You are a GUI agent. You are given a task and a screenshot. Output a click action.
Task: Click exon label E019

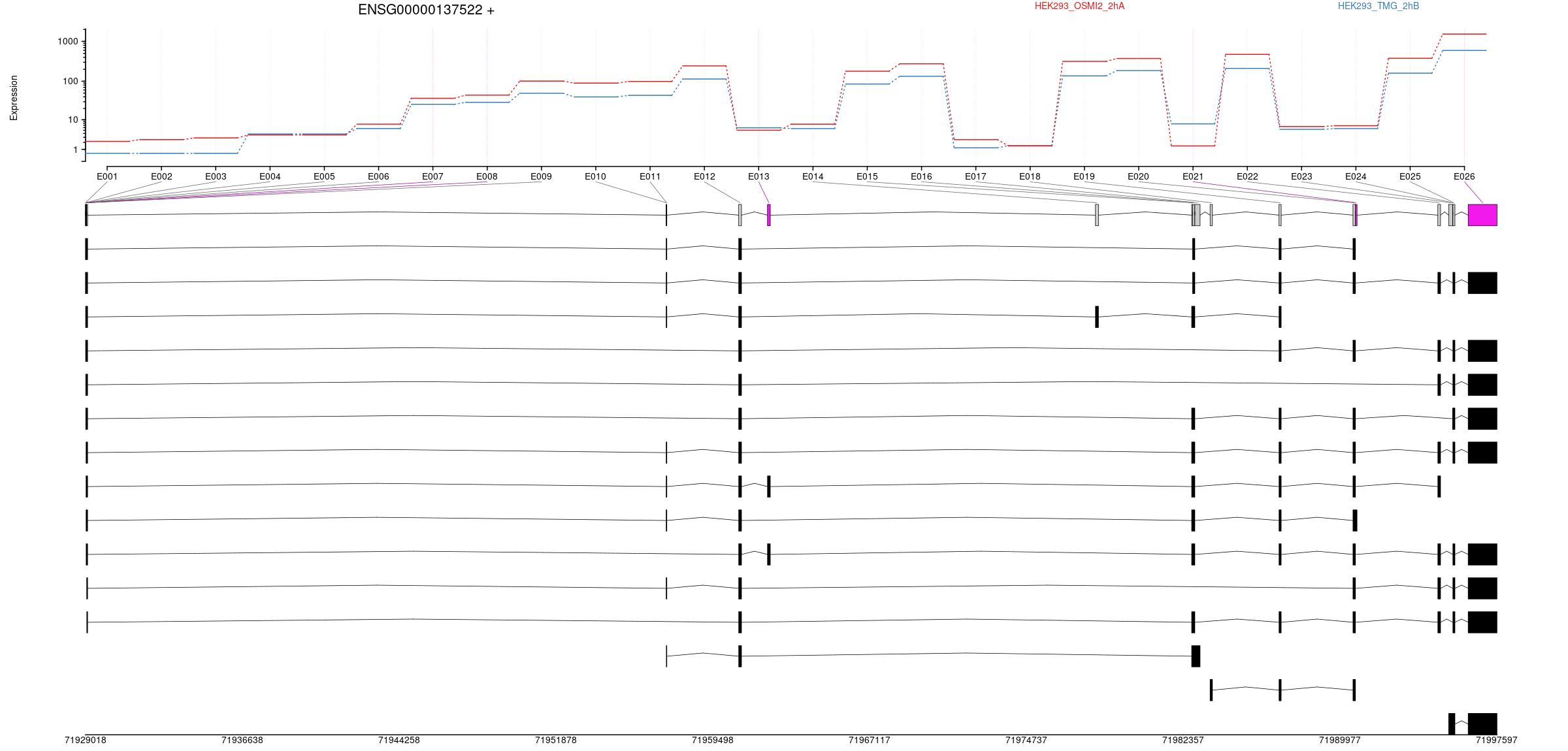(1084, 176)
